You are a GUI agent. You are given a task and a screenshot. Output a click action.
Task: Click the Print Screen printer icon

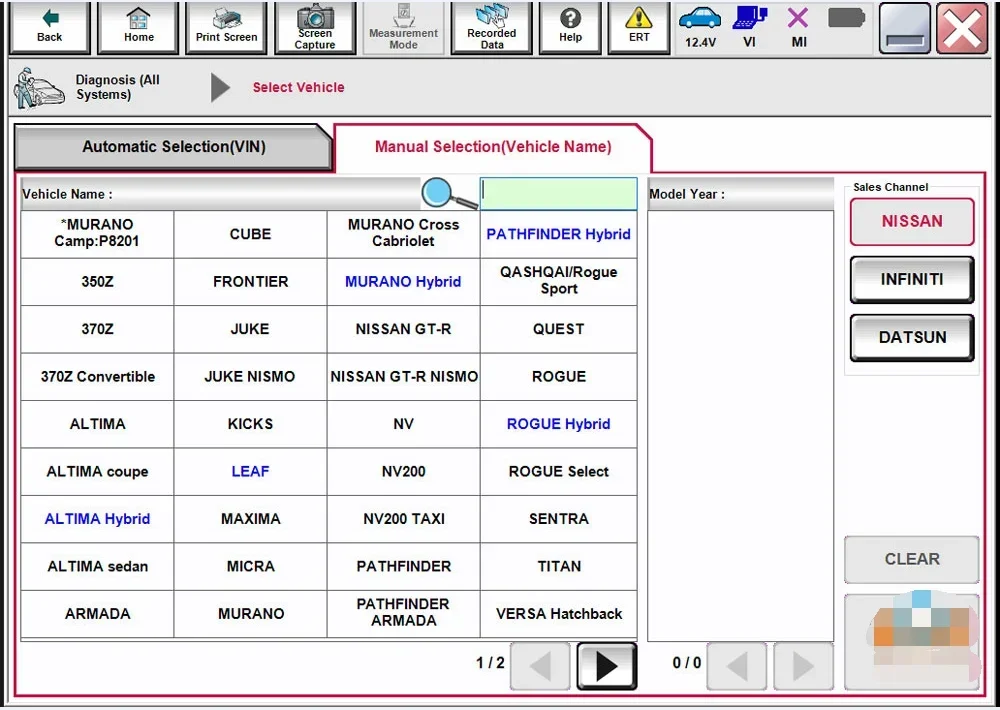click(226, 27)
